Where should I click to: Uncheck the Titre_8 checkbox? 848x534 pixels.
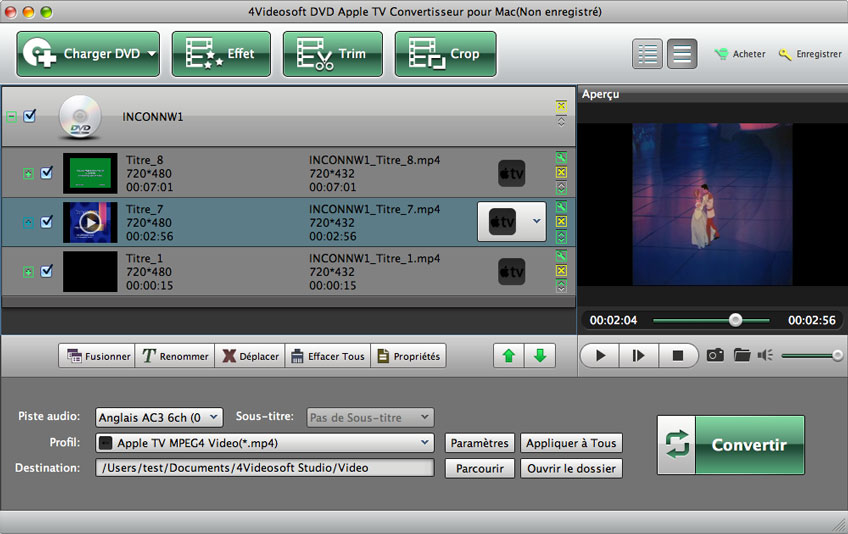click(46, 174)
